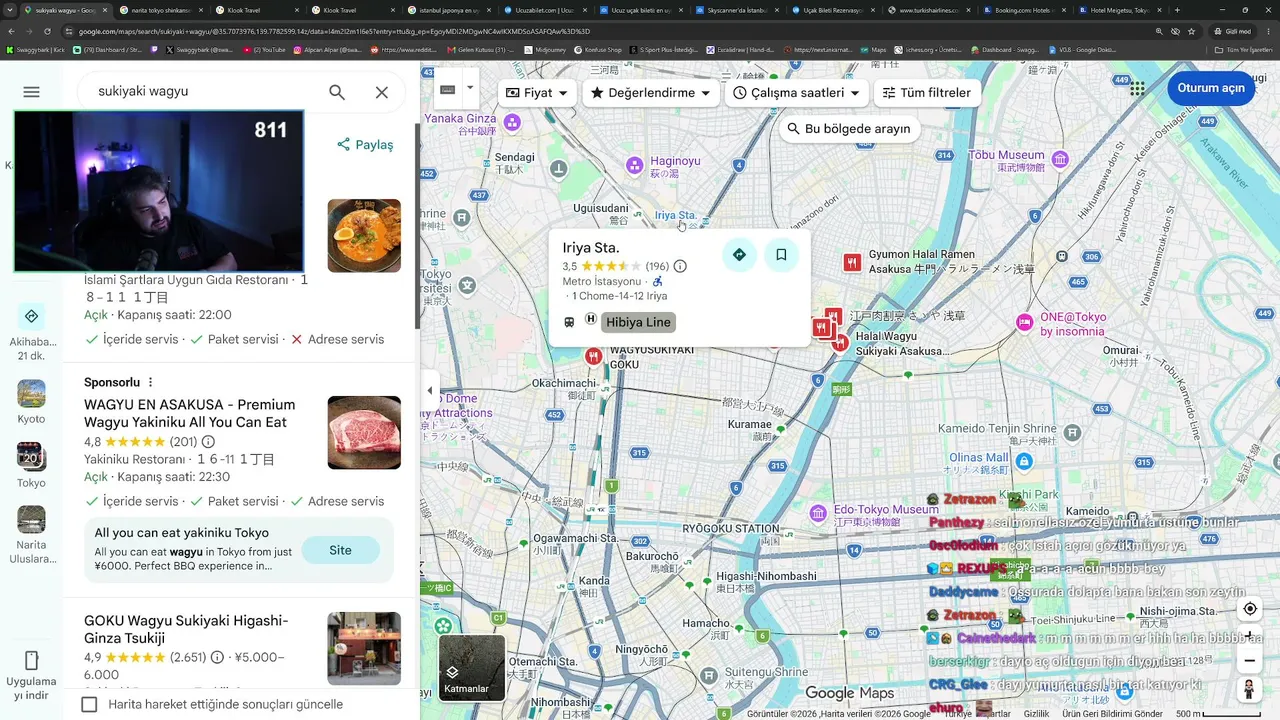Select the Hibiya Line chip
The width and height of the screenshot is (1280, 720).
pyautogui.click(x=638, y=322)
